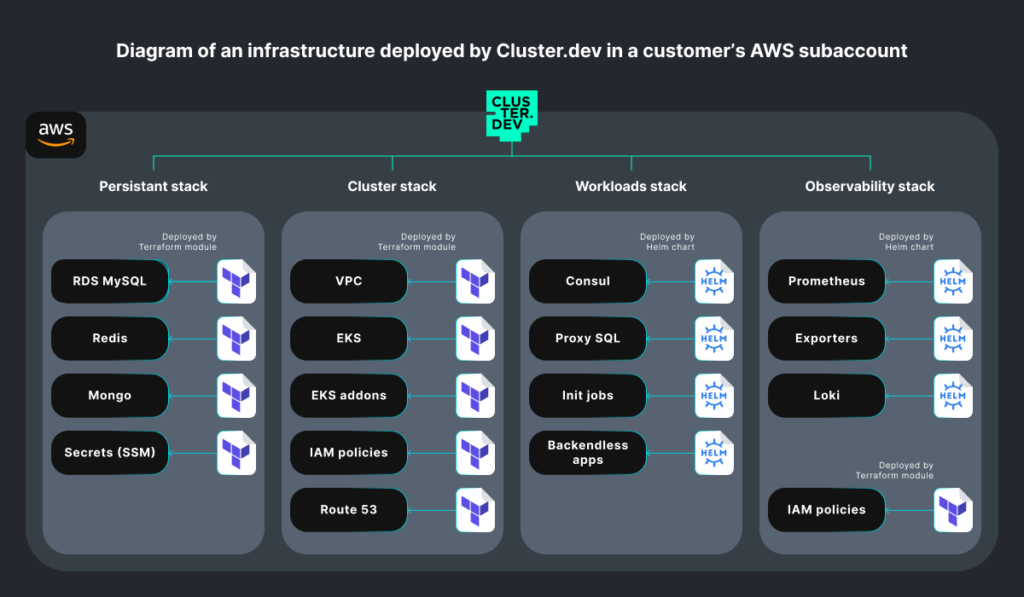
Task: Open the Helm icon next to Prometheus
Action: [952, 281]
